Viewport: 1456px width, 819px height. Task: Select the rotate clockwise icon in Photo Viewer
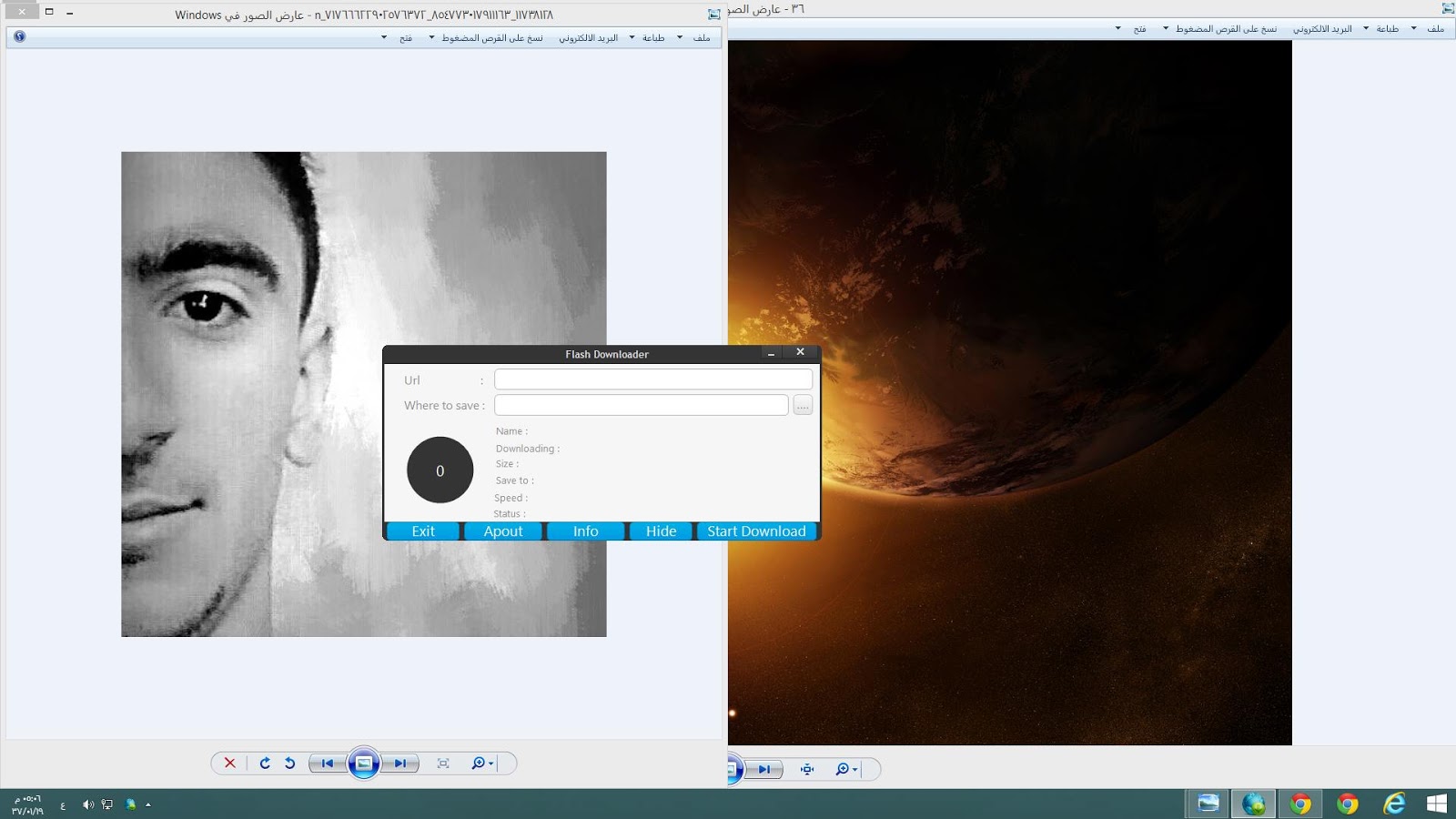pyautogui.click(x=264, y=763)
